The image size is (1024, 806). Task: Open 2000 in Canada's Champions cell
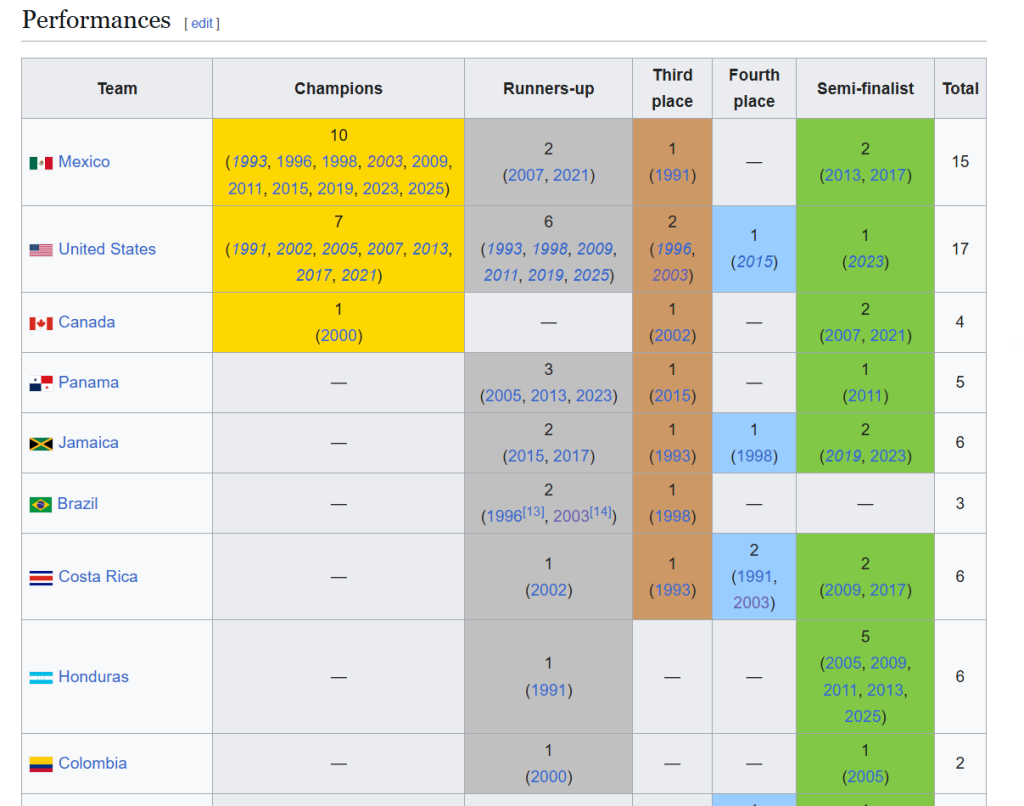339,336
